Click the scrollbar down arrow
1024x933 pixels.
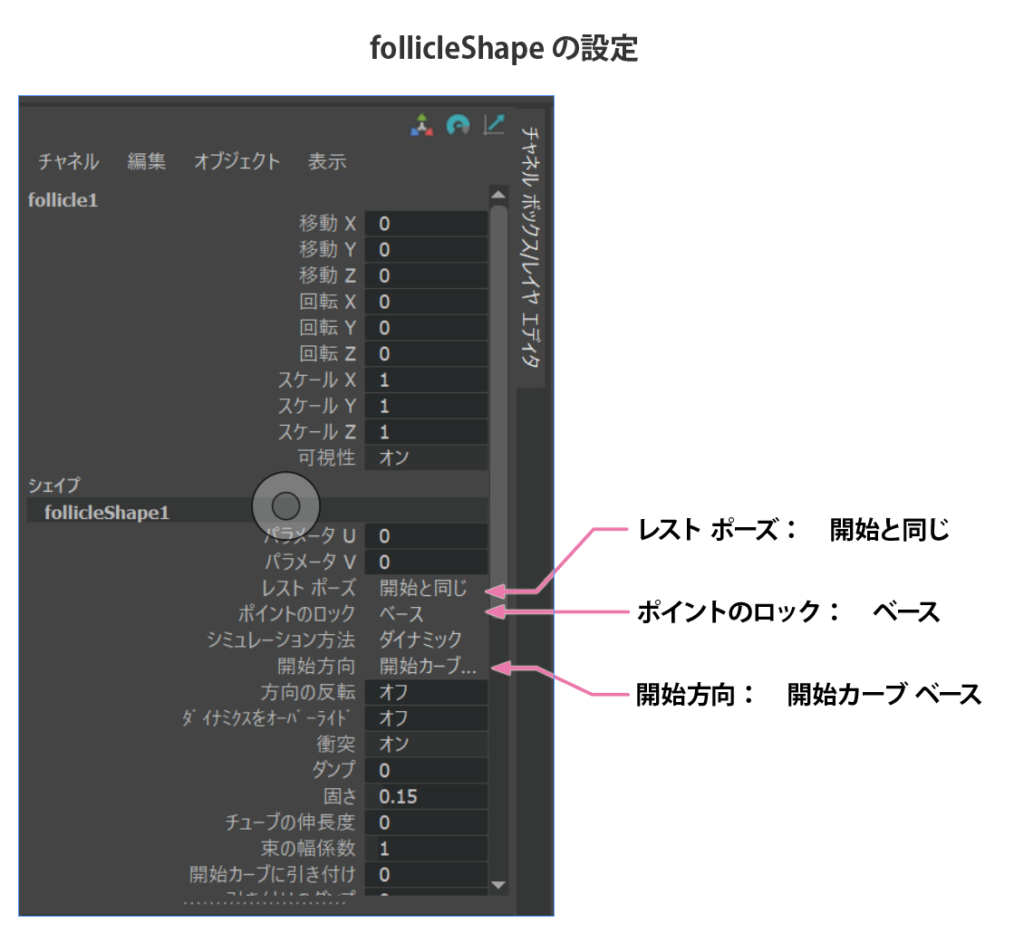click(498, 885)
